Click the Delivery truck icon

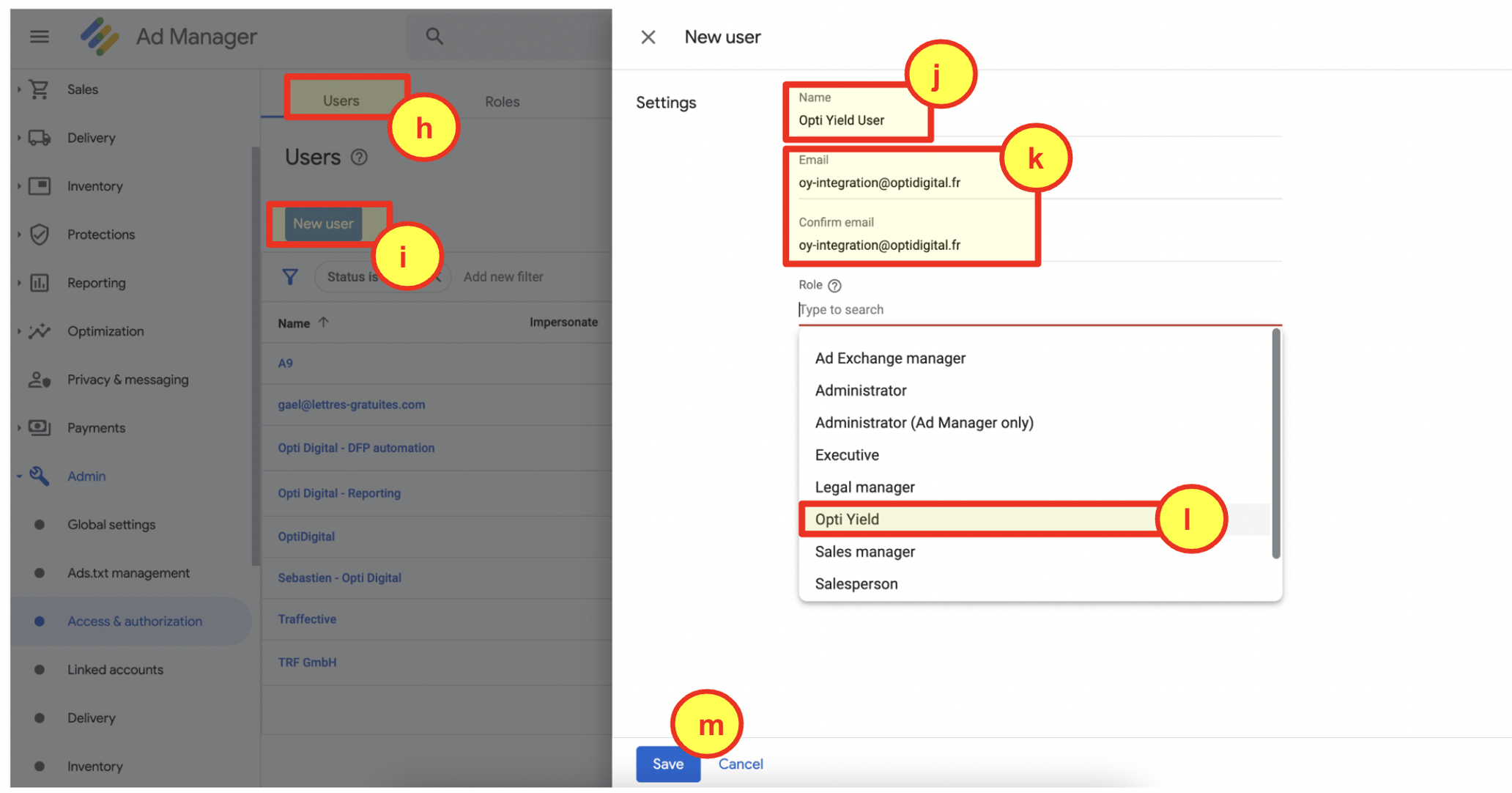coord(40,138)
